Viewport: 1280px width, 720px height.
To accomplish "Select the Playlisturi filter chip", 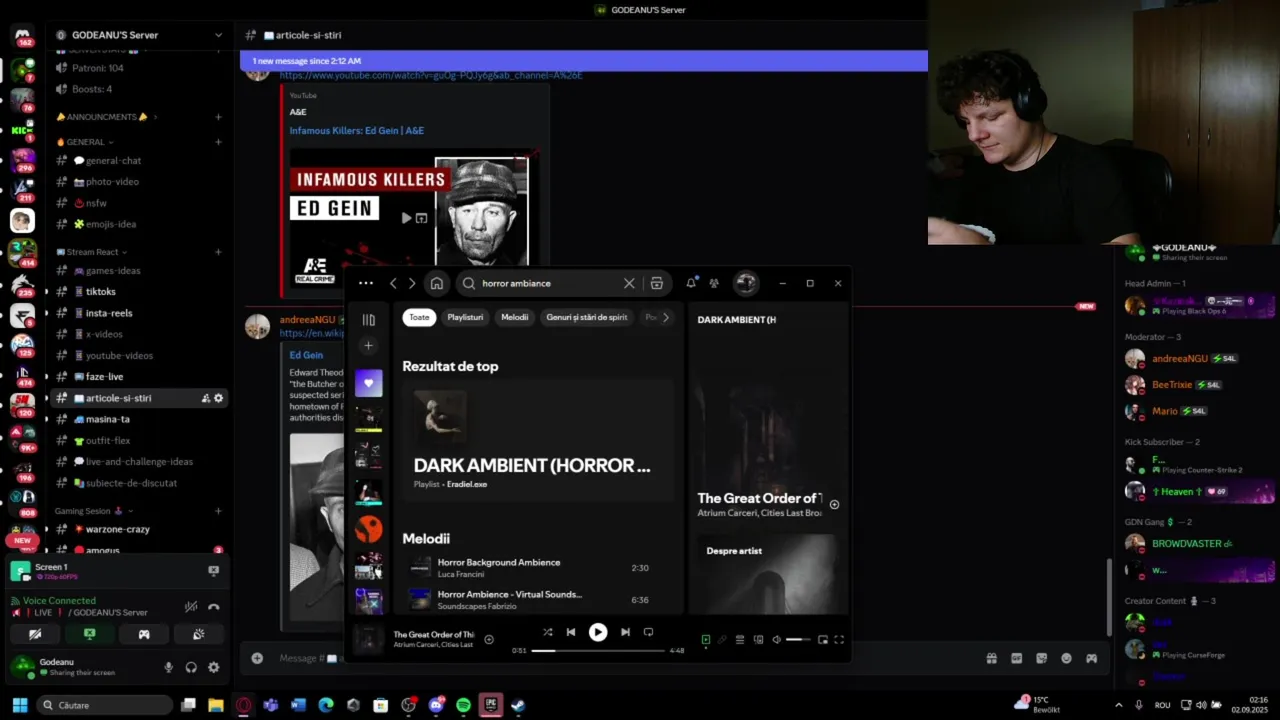I will (465, 317).
